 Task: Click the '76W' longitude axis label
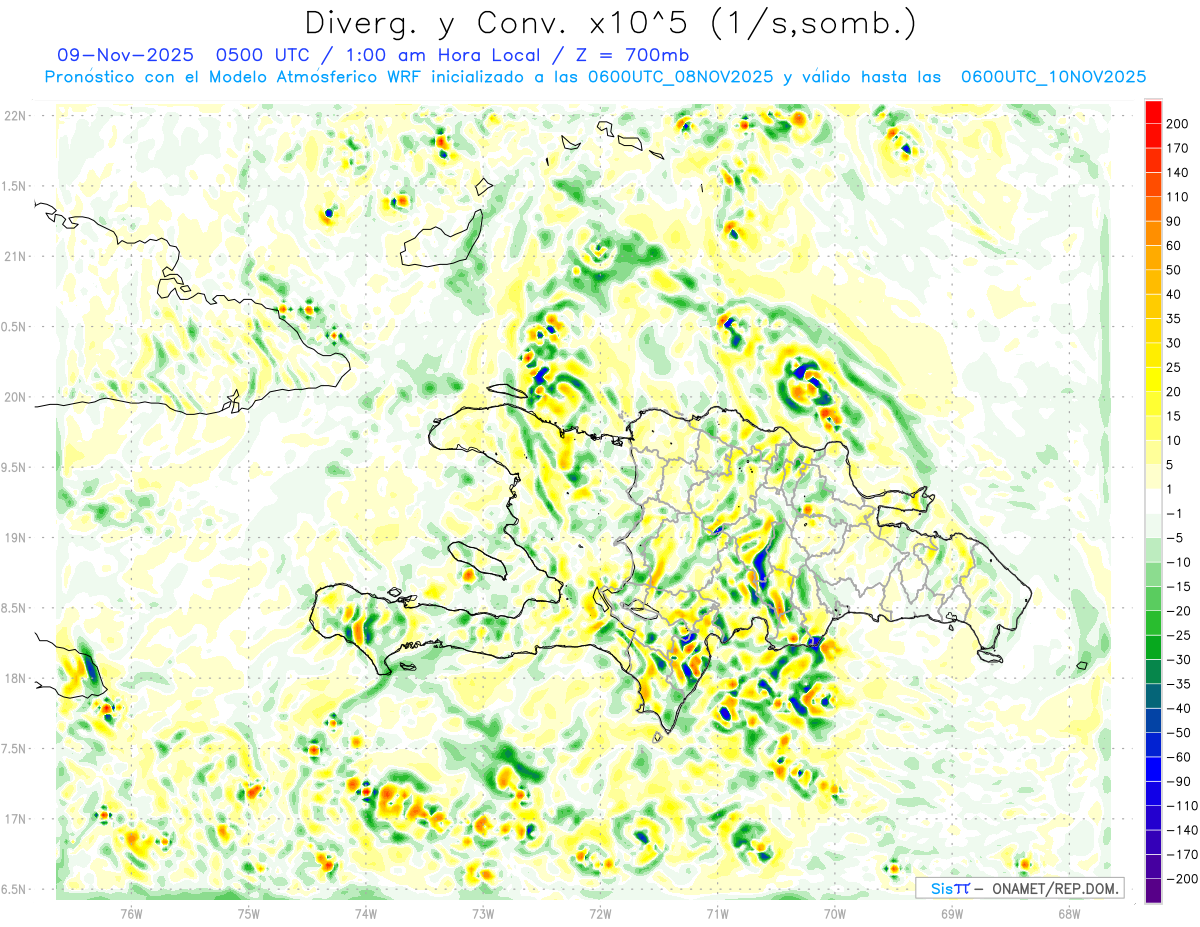[x=131, y=914]
